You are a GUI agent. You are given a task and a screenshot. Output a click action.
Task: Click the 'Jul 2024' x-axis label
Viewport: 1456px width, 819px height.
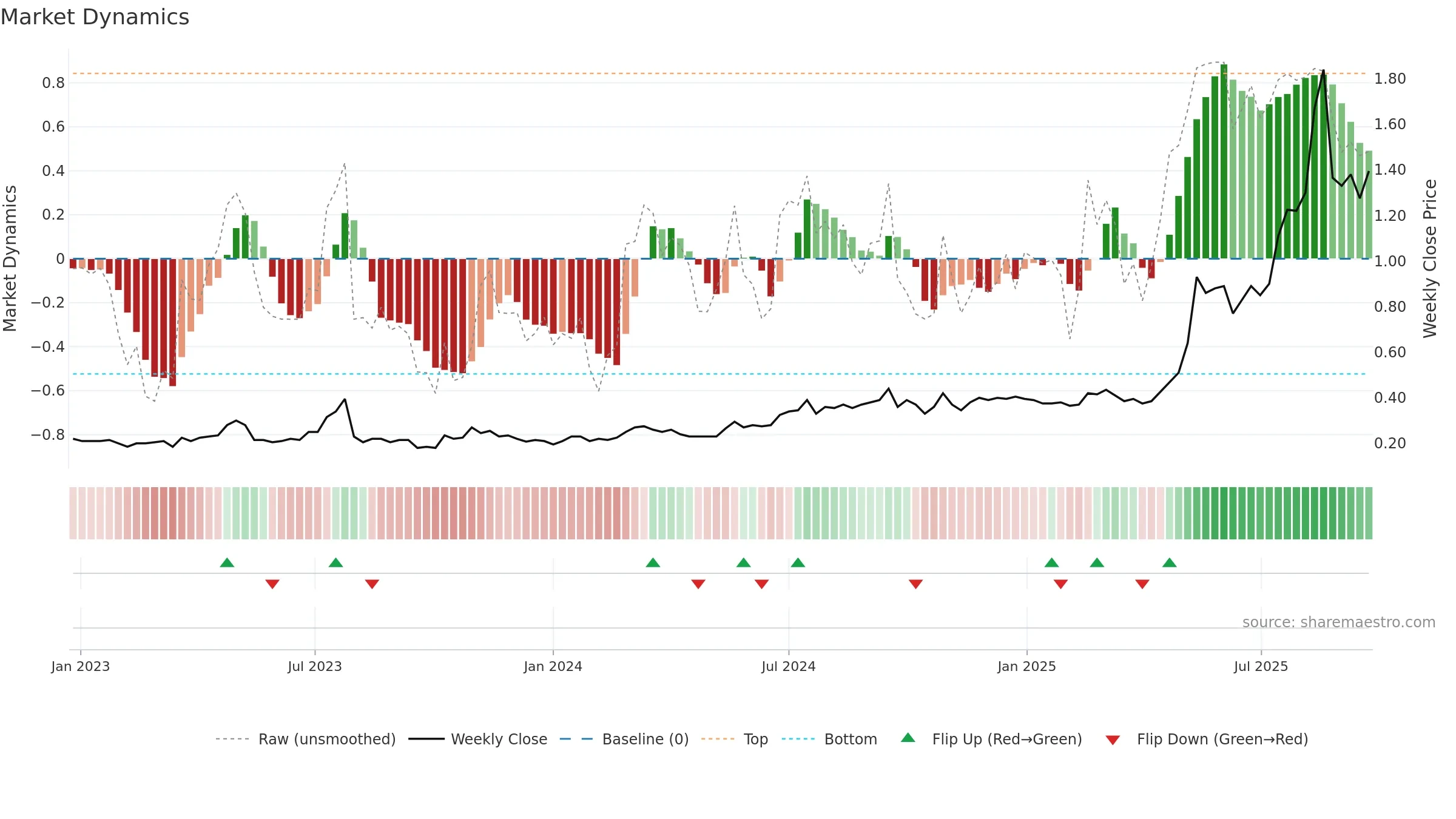point(789,666)
